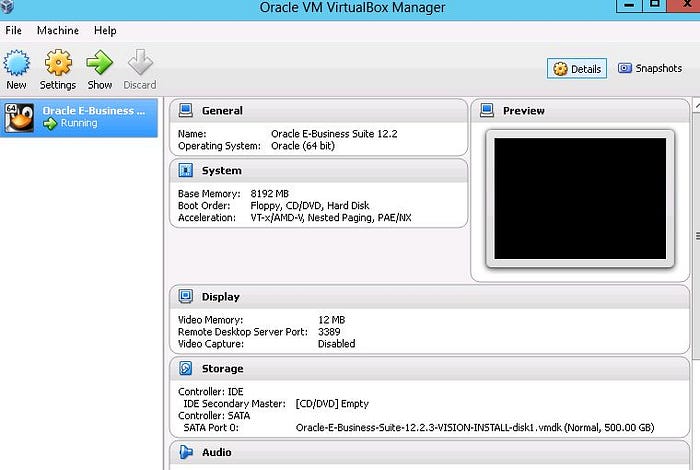This screenshot has width=700, height=470.
Task: Click the General section monitor icon
Action: point(185,110)
